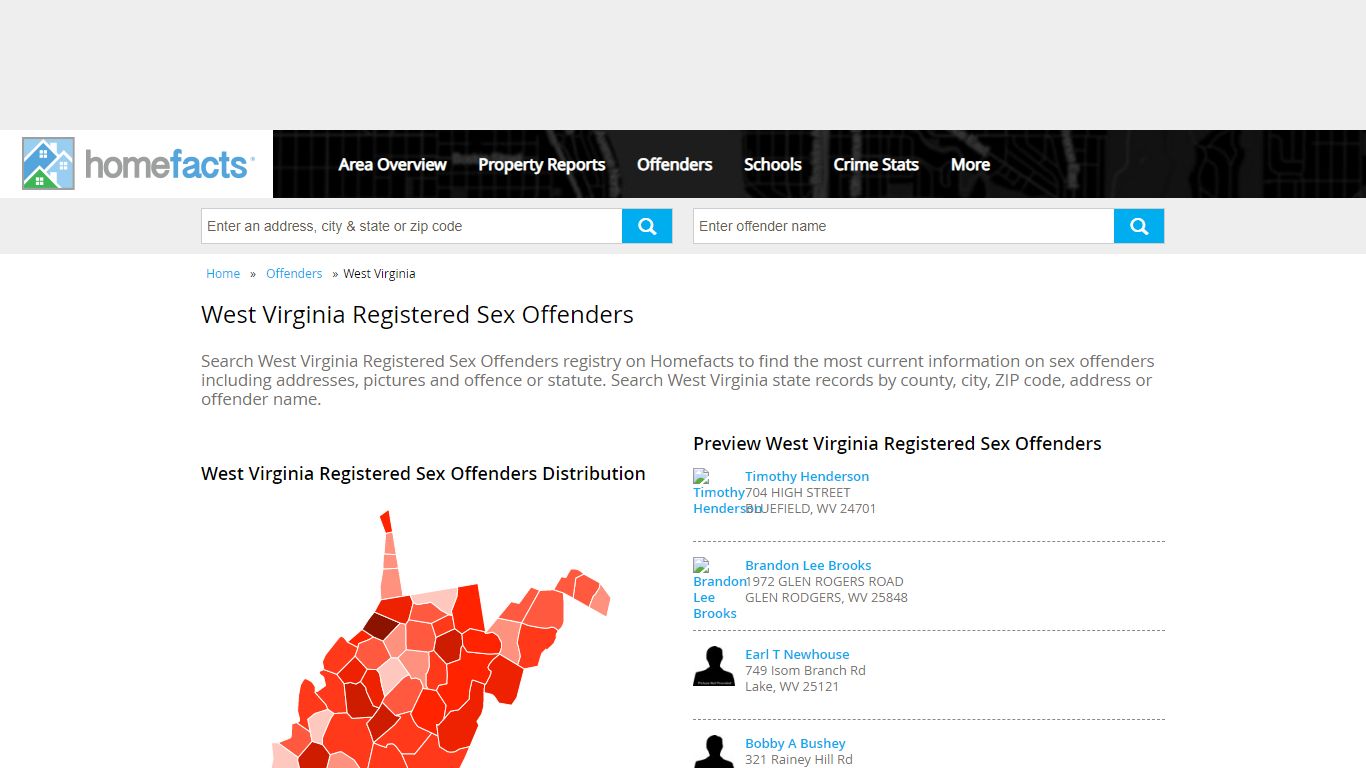This screenshot has height=768, width=1366.
Task: Open Earl T Newhouse offender profile link
Action: tap(797, 654)
